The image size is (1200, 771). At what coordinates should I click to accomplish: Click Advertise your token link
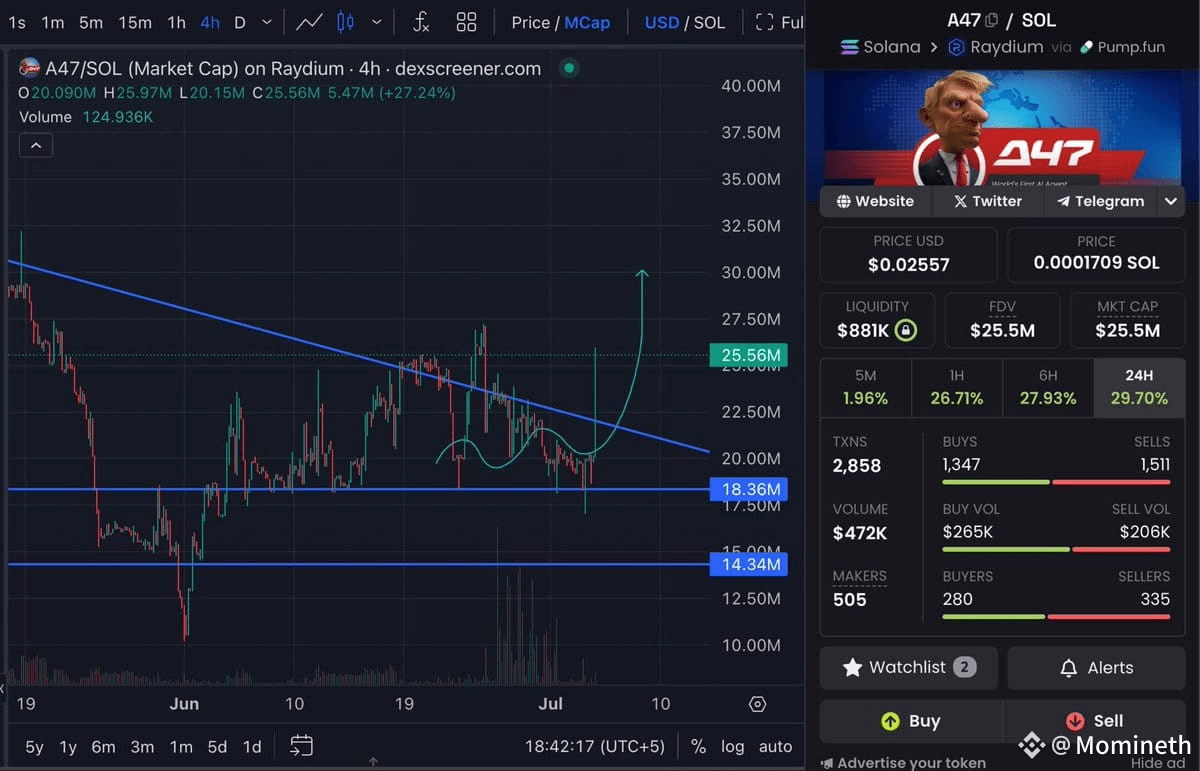tap(903, 763)
